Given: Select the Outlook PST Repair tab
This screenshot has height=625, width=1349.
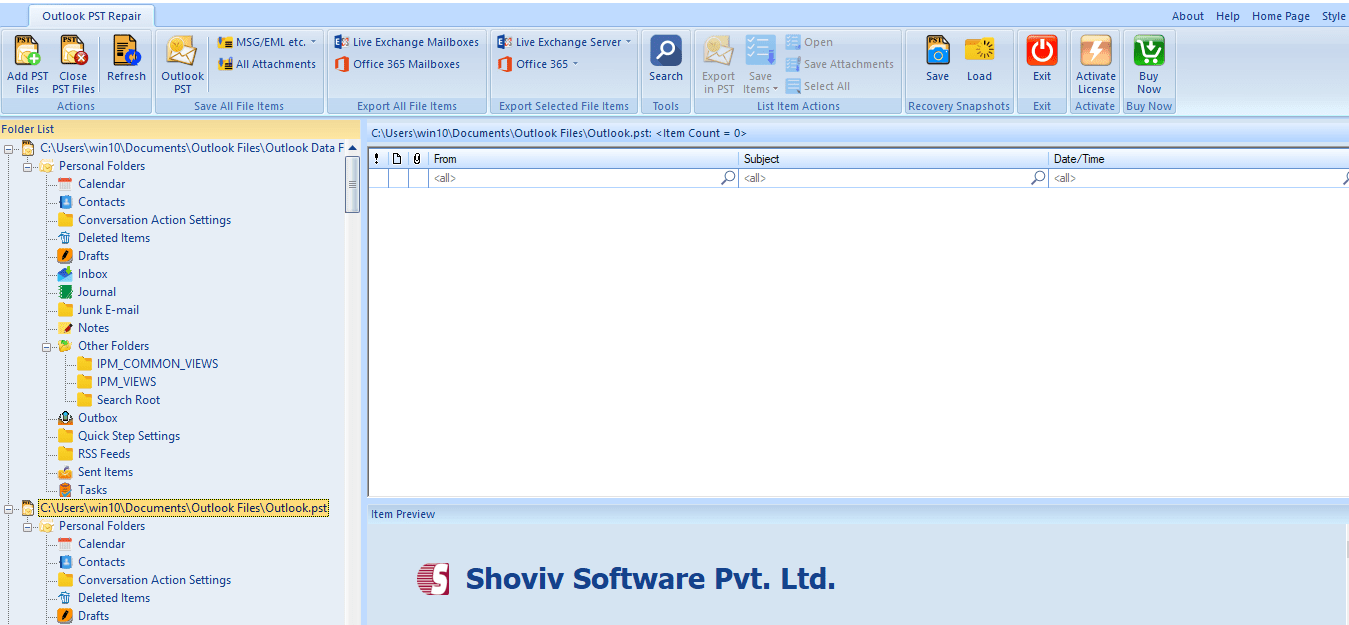Looking at the screenshot, I should 91,16.
